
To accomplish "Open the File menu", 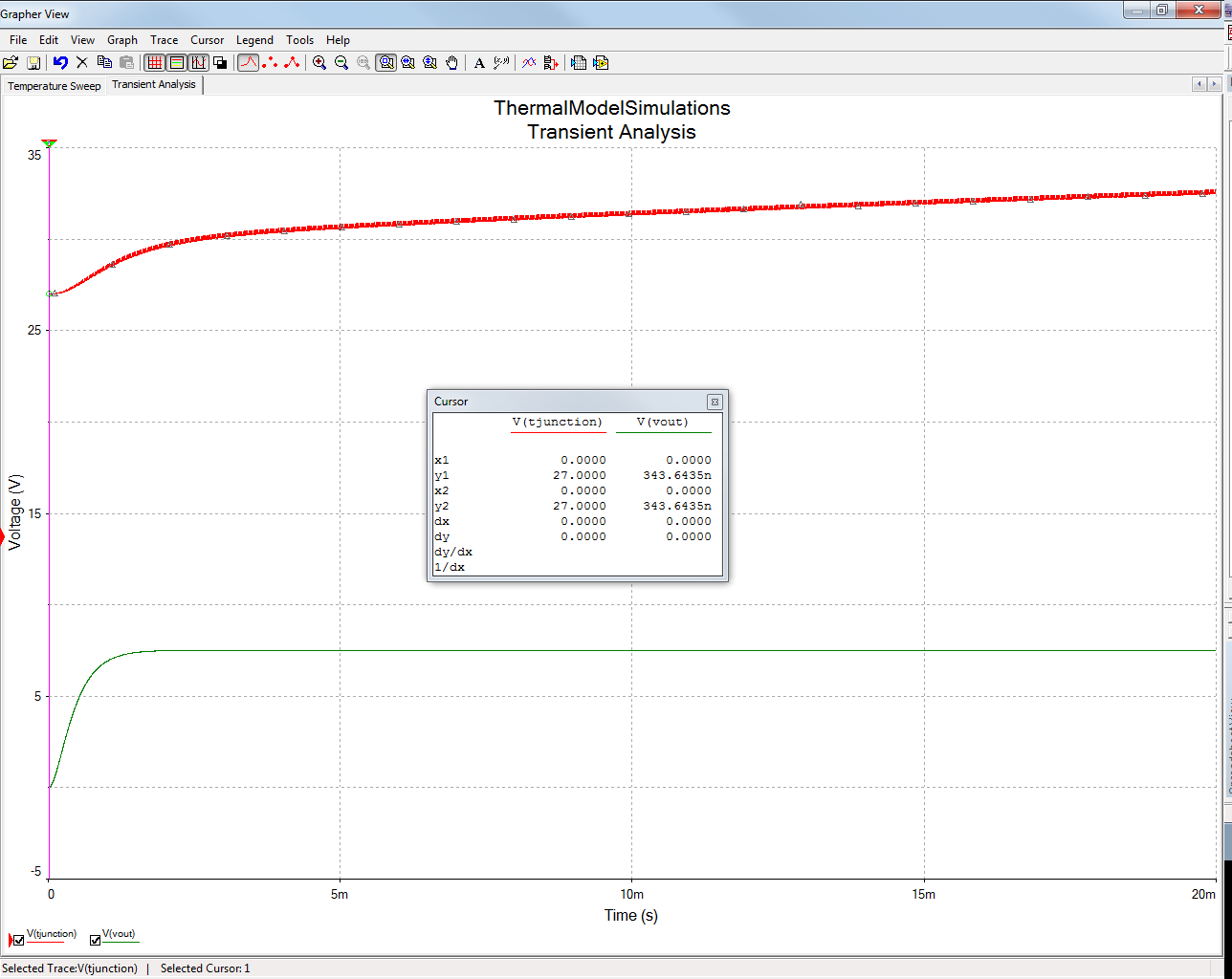I will pos(18,40).
